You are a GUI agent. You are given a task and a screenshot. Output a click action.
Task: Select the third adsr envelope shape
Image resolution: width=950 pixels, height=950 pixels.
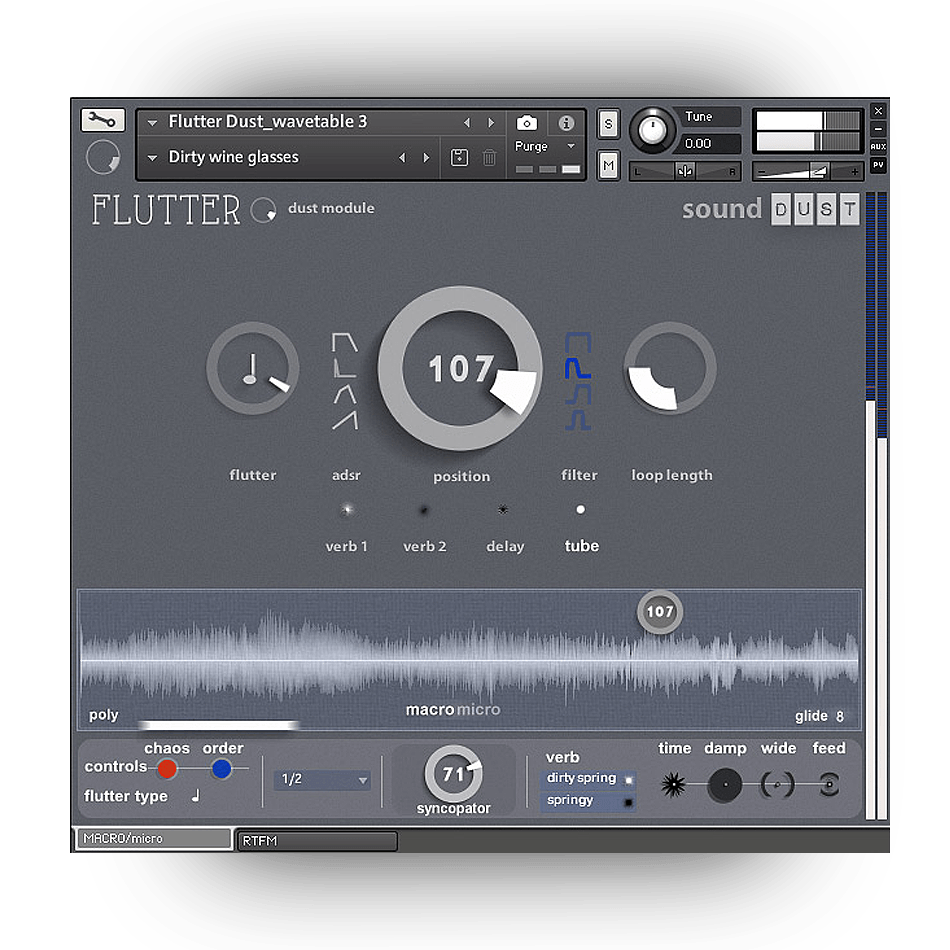click(x=344, y=394)
